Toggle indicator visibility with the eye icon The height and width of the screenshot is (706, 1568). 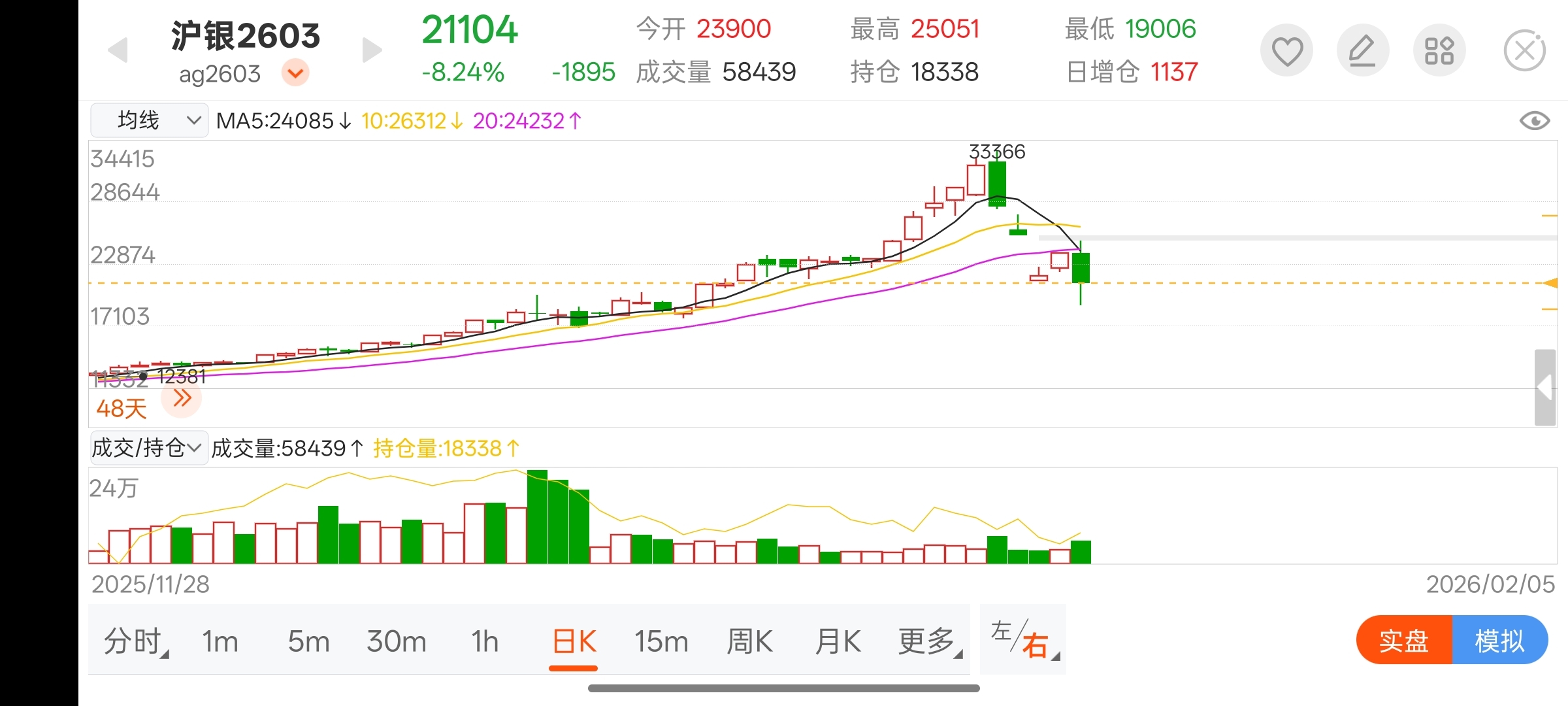(x=1534, y=121)
